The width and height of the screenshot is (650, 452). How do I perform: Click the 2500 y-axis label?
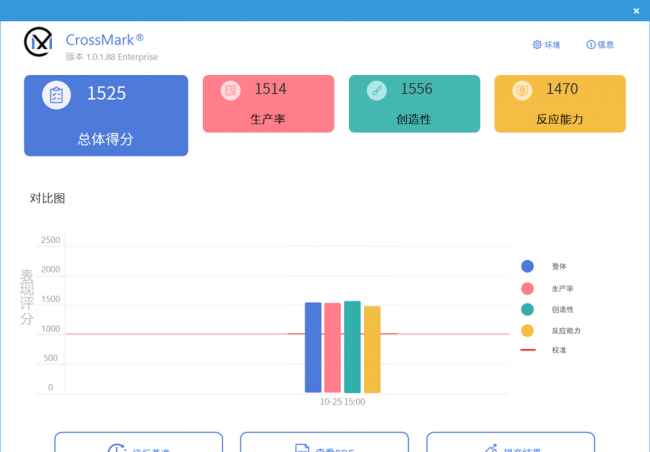pos(51,240)
